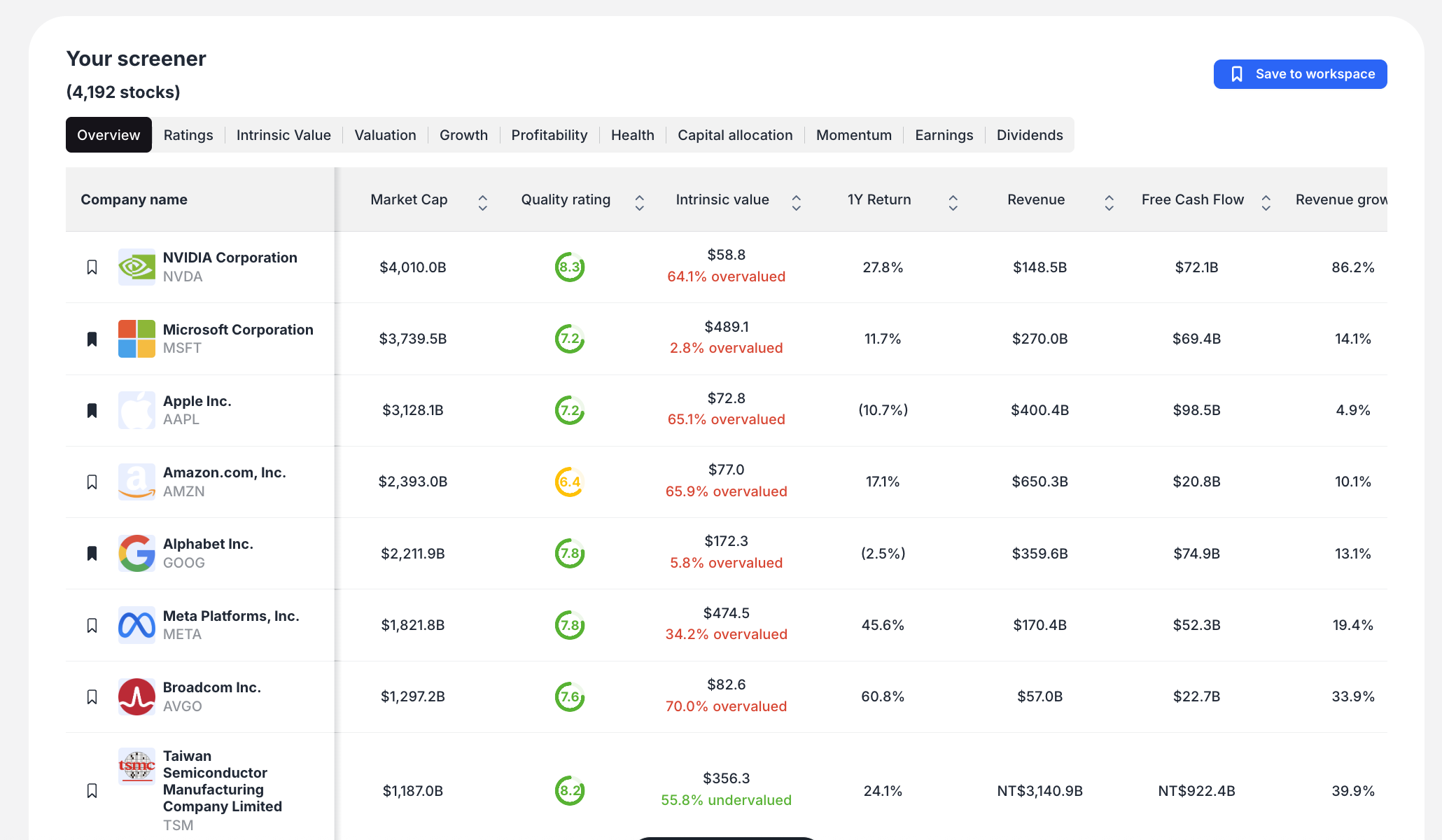Remove the bookmark from Apple Inc.
The height and width of the screenshot is (840, 1442).
click(x=92, y=410)
